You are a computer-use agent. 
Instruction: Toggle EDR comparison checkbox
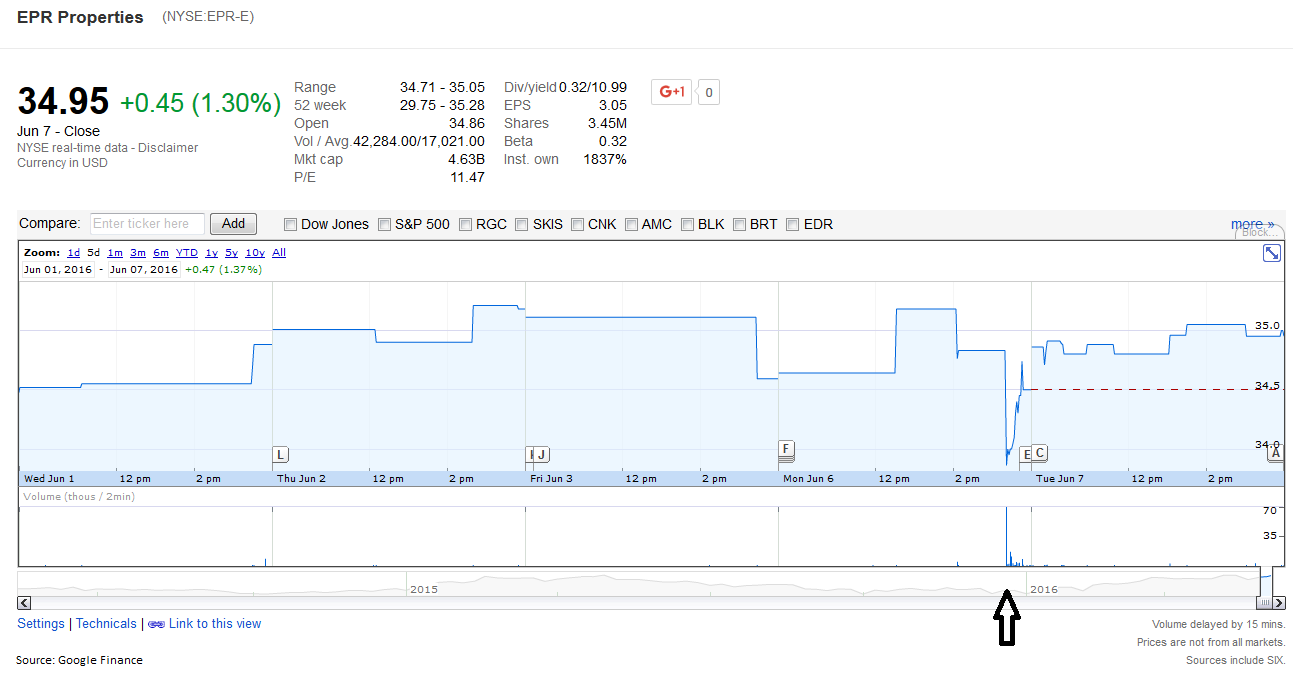pyautogui.click(x=794, y=225)
